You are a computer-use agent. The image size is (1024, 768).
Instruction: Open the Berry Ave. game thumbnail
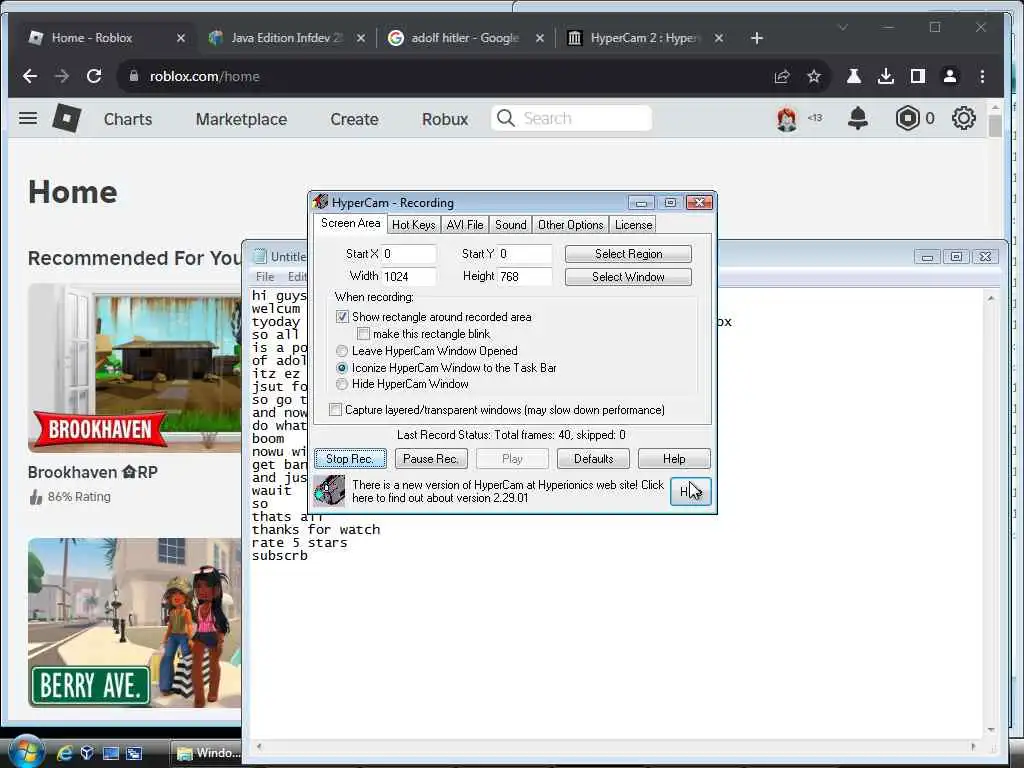pos(135,622)
